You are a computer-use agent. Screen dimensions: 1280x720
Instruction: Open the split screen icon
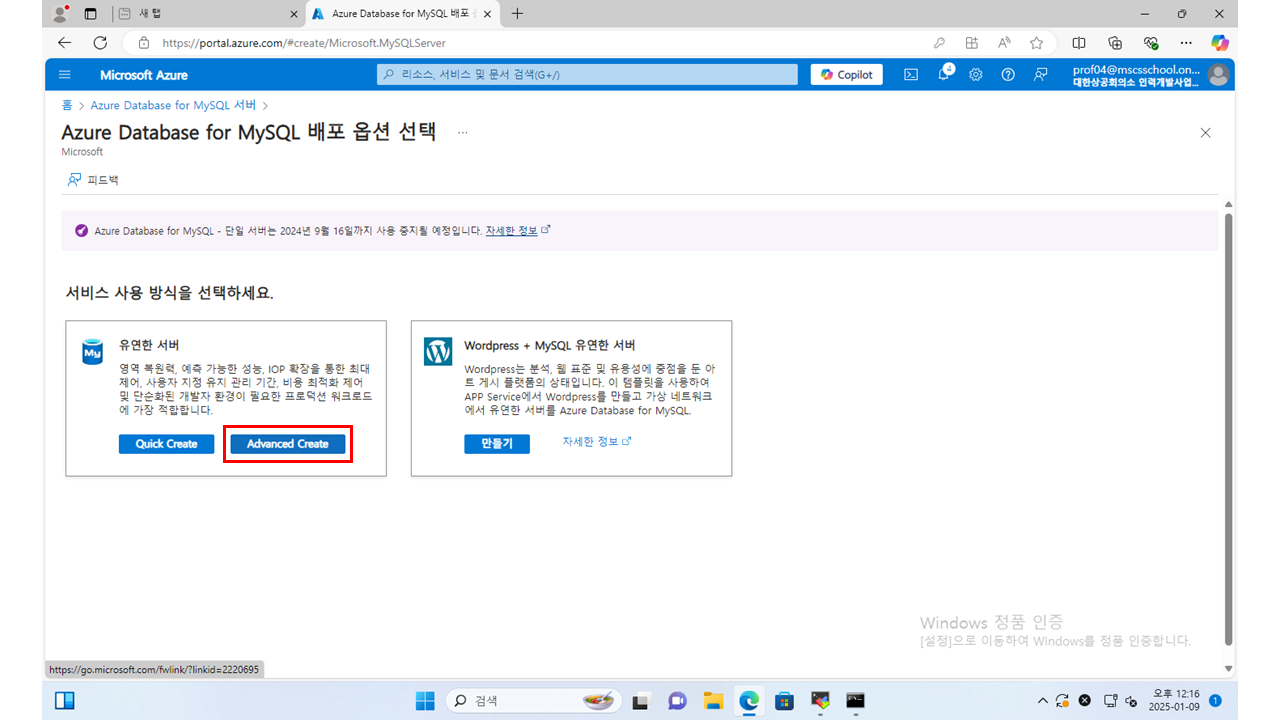coord(1079,43)
